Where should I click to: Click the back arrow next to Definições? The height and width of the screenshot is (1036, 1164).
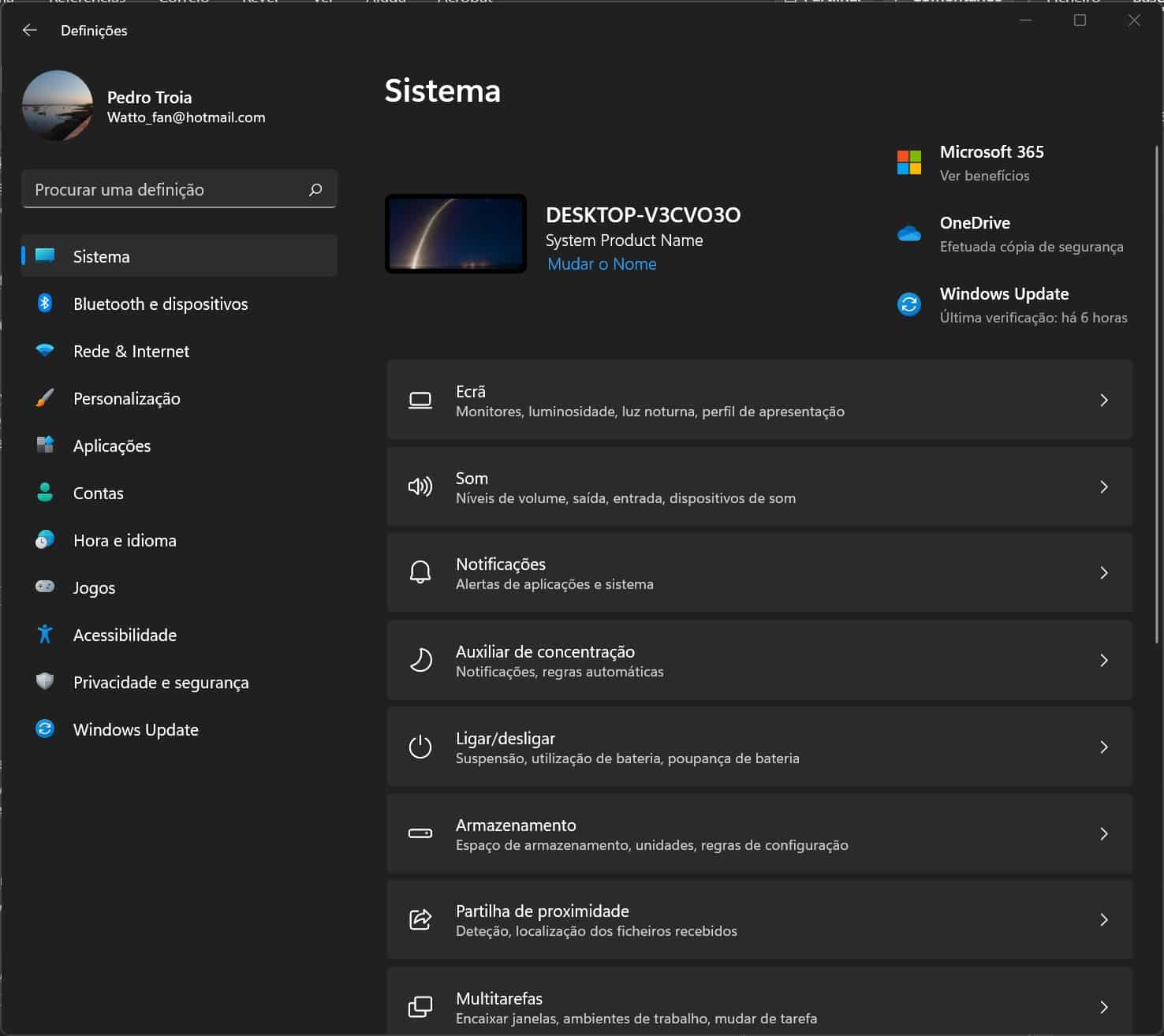[30, 30]
